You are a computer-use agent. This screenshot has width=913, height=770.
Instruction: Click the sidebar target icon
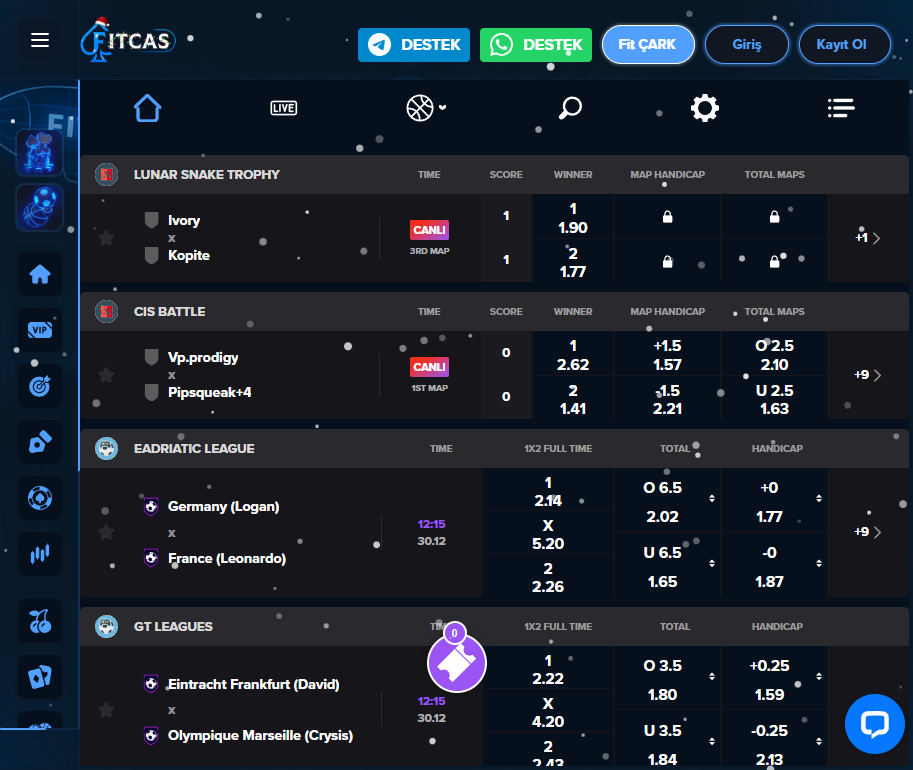click(40, 386)
